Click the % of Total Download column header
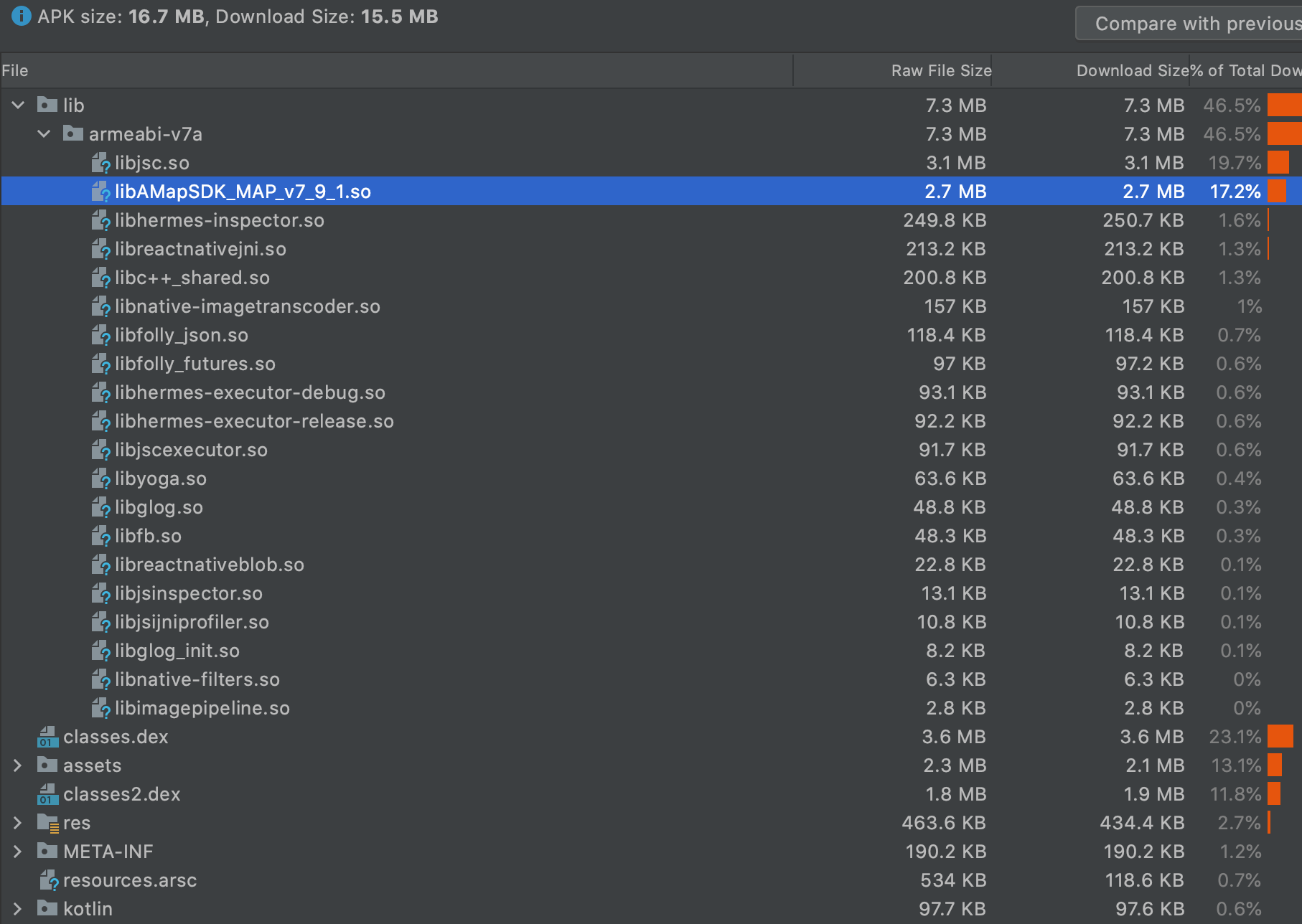Image resolution: width=1302 pixels, height=924 pixels. 1246,70
